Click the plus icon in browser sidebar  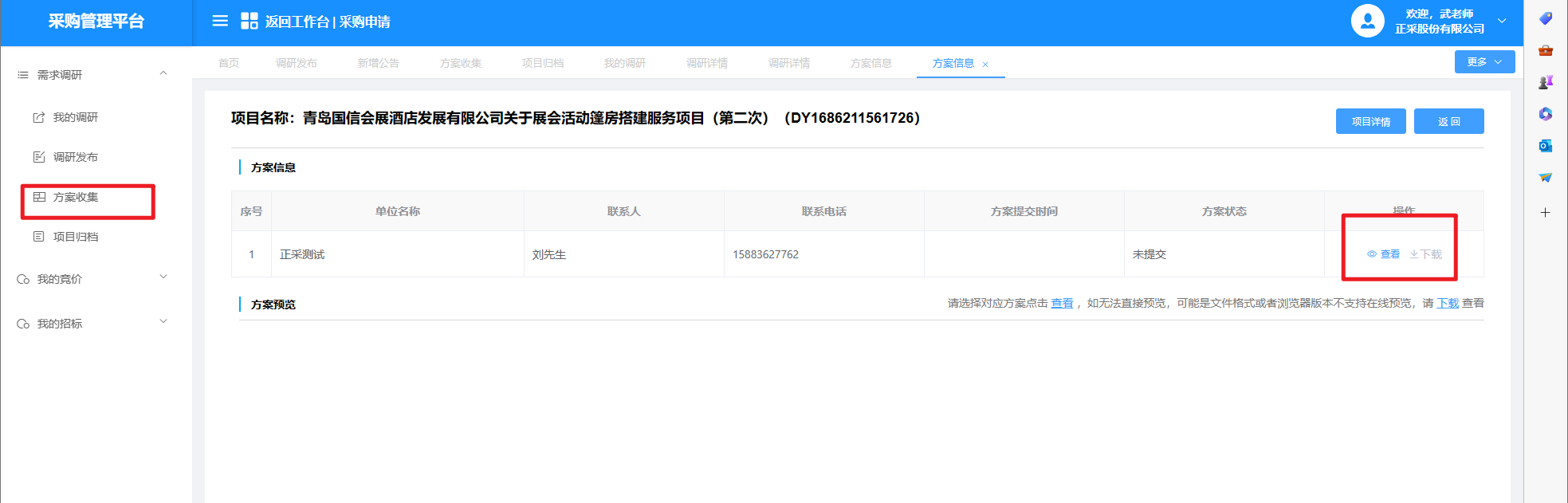[1546, 212]
